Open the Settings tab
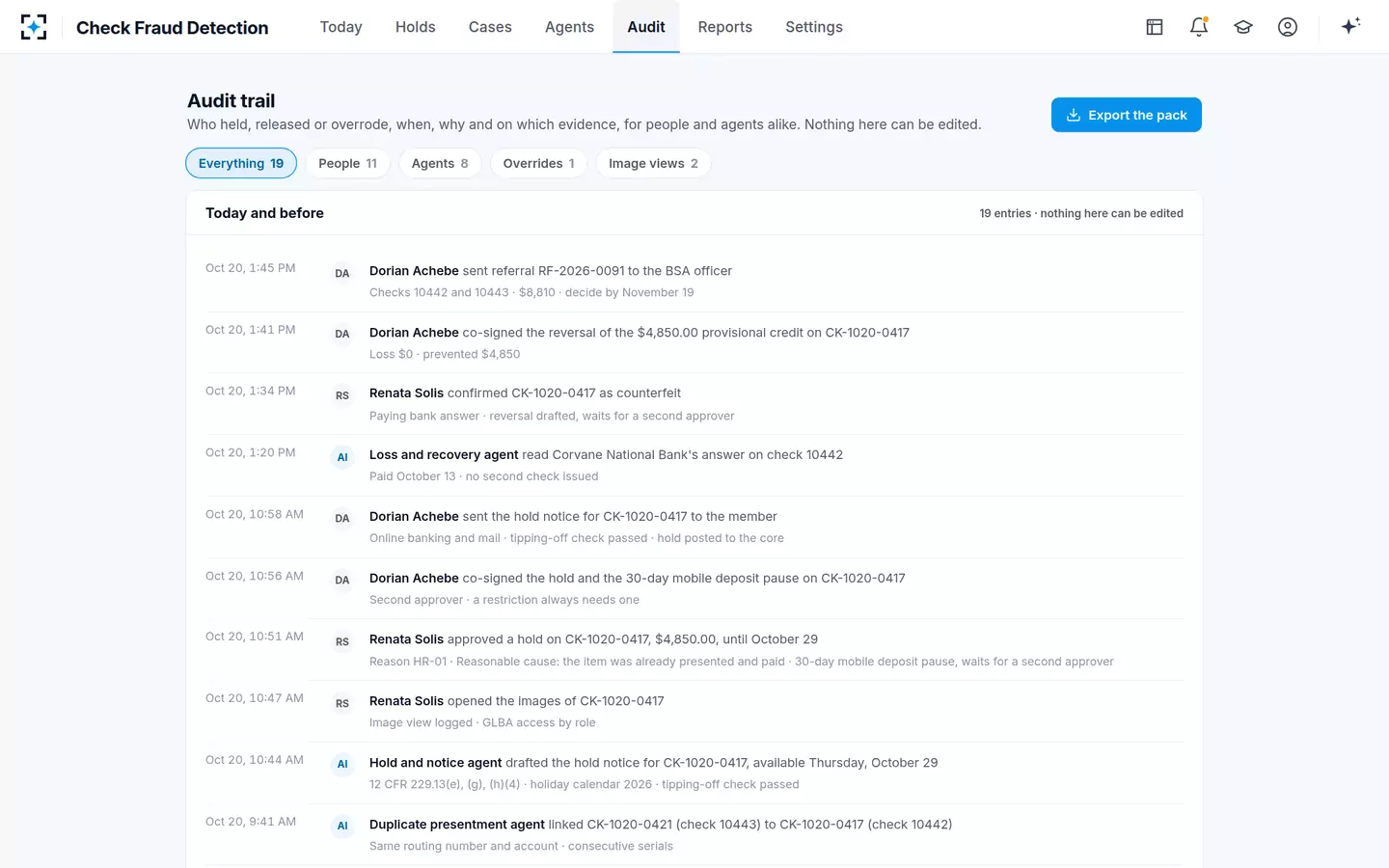Viewport: 1389px width, 868px height. [814, 27]
